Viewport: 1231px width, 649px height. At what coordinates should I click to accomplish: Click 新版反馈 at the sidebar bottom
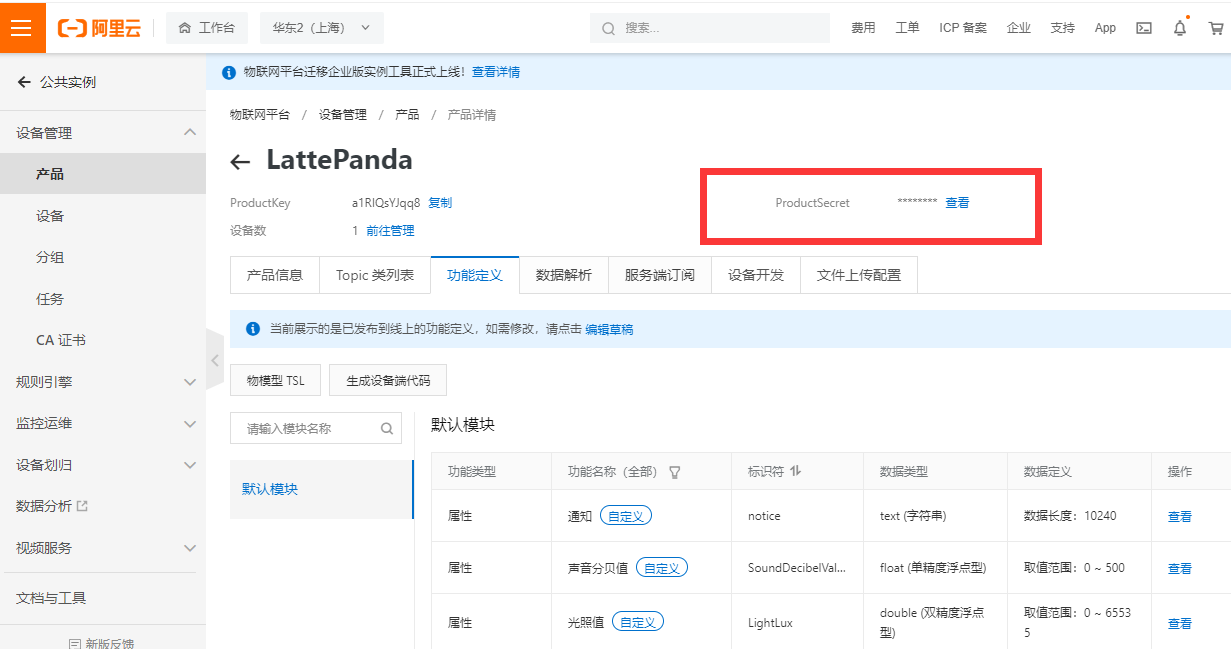pos(102,643)
